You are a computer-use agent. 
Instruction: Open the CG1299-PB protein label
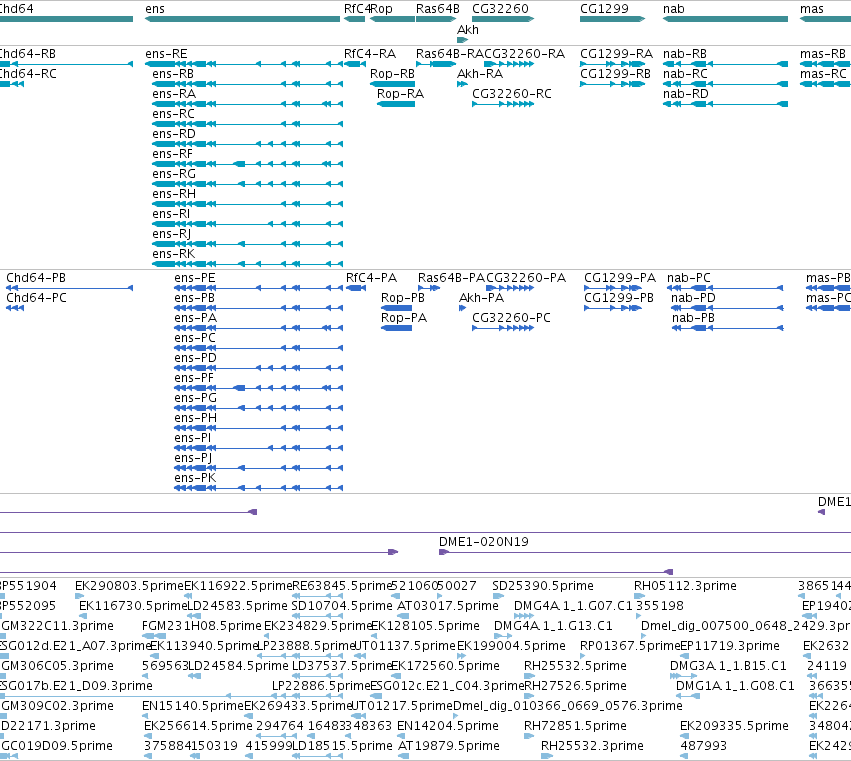point(619,298)
